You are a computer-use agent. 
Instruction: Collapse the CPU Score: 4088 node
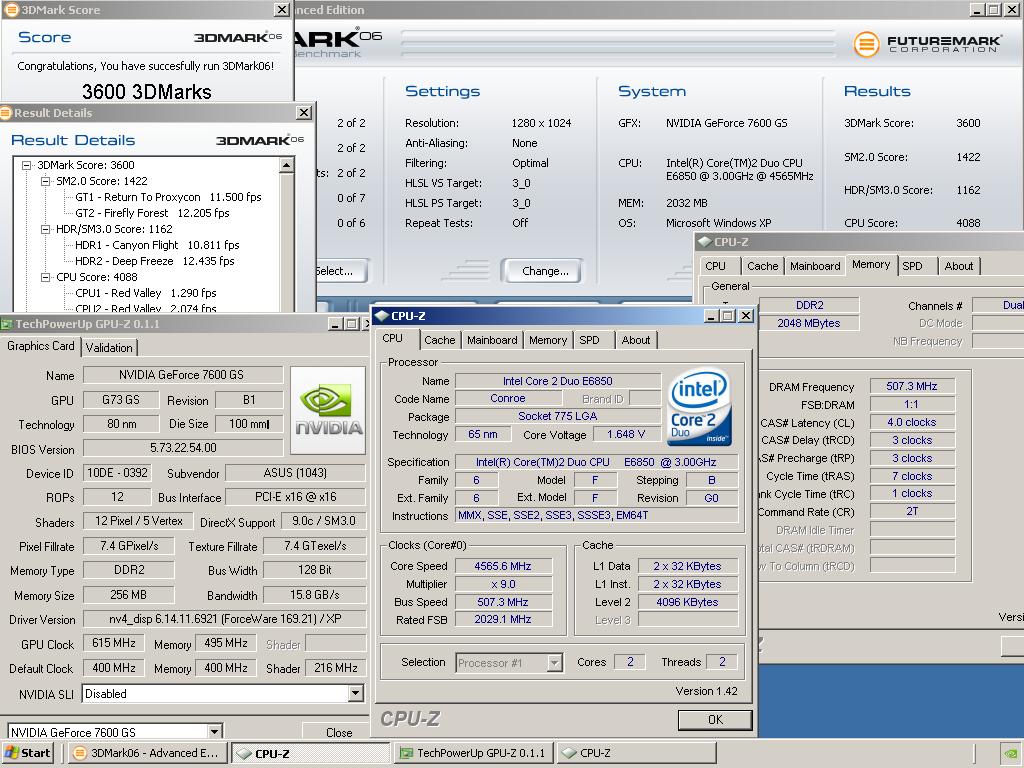[46, 277]
